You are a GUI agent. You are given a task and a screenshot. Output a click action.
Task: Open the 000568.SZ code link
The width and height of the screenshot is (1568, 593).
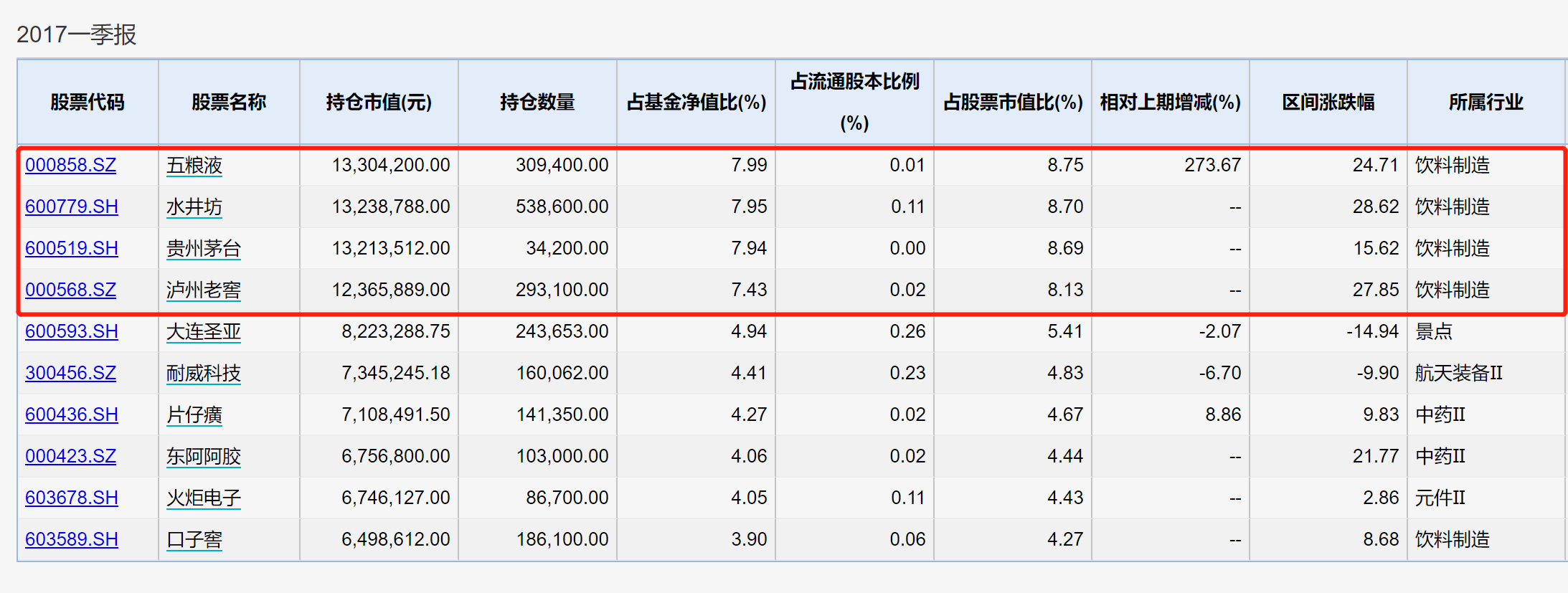[70, 290]
